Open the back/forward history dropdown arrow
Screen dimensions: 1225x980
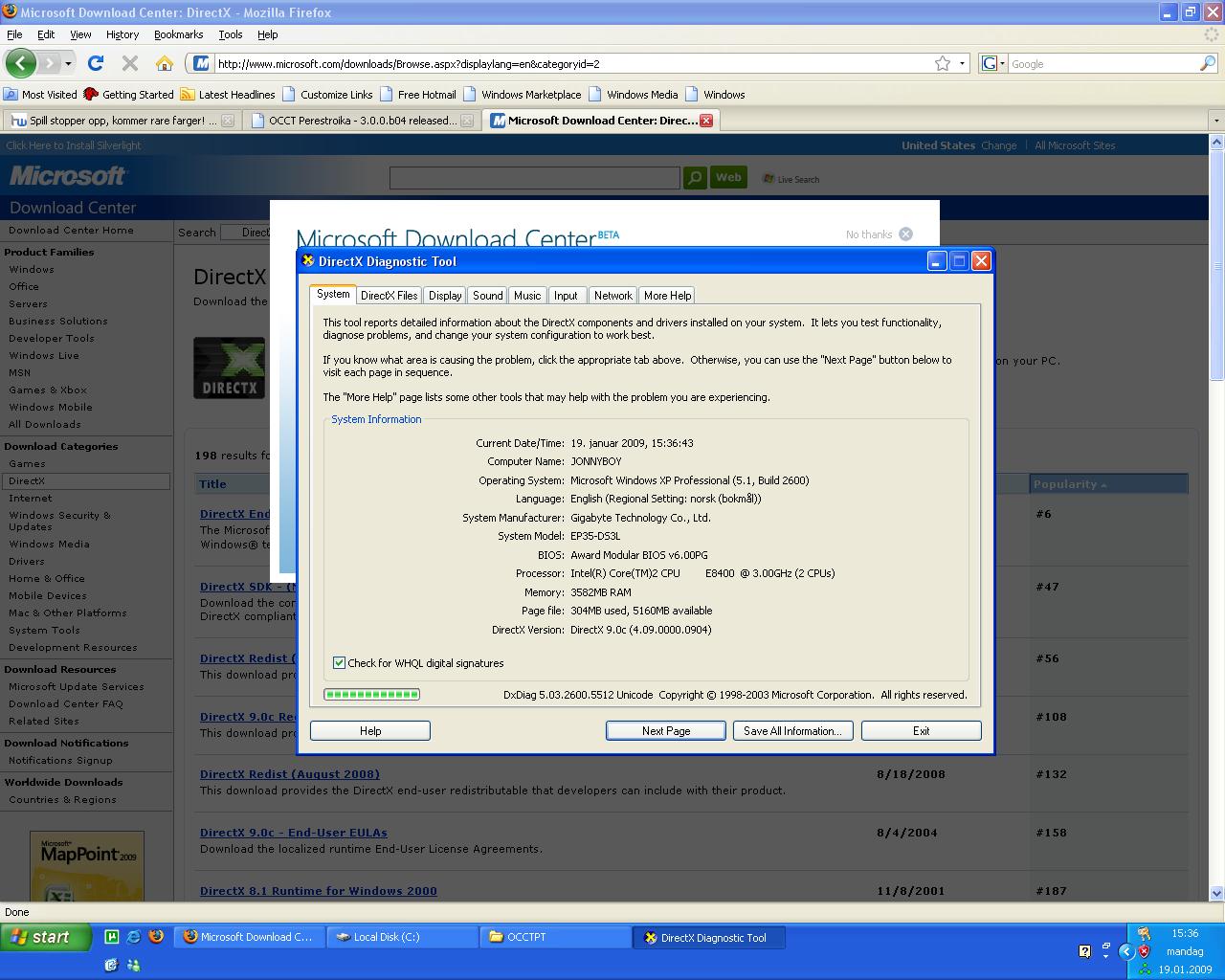click(68, 63)
